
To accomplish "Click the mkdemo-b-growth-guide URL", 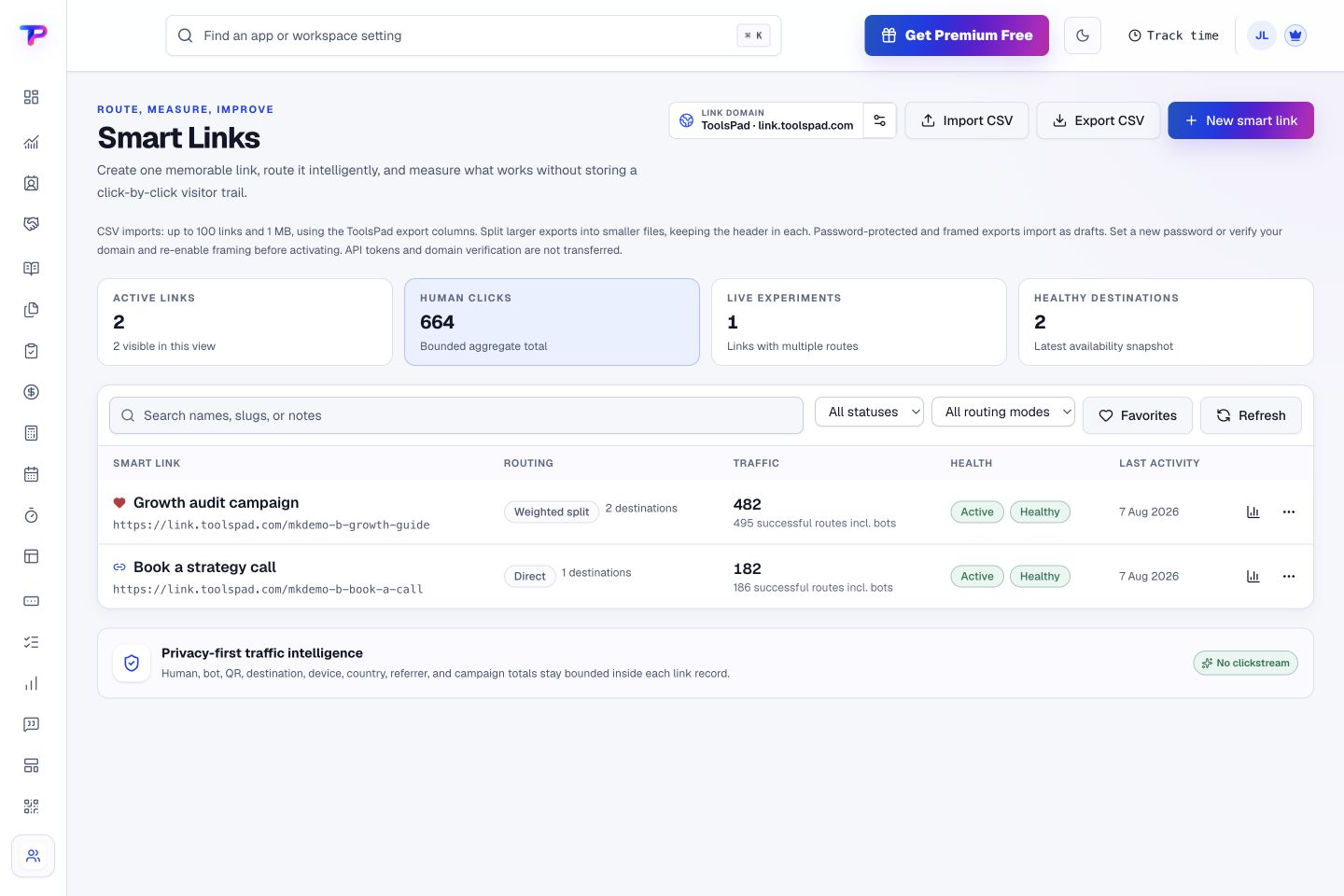I will click(x=272, y=525).
